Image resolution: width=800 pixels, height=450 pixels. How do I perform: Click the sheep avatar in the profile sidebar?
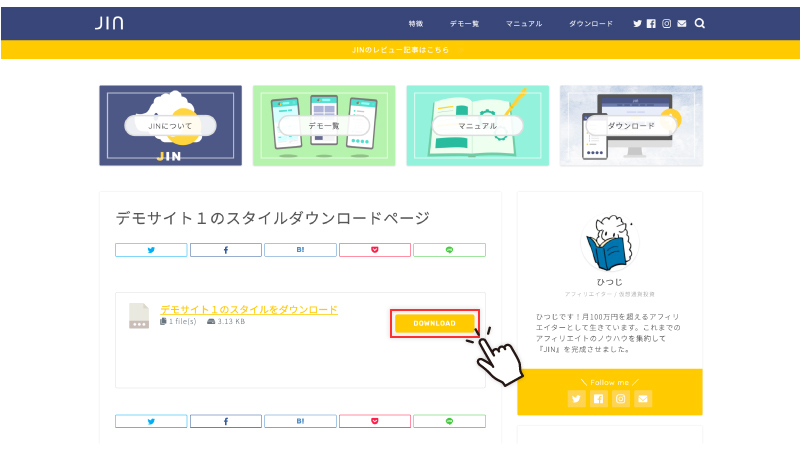point(610,243)
